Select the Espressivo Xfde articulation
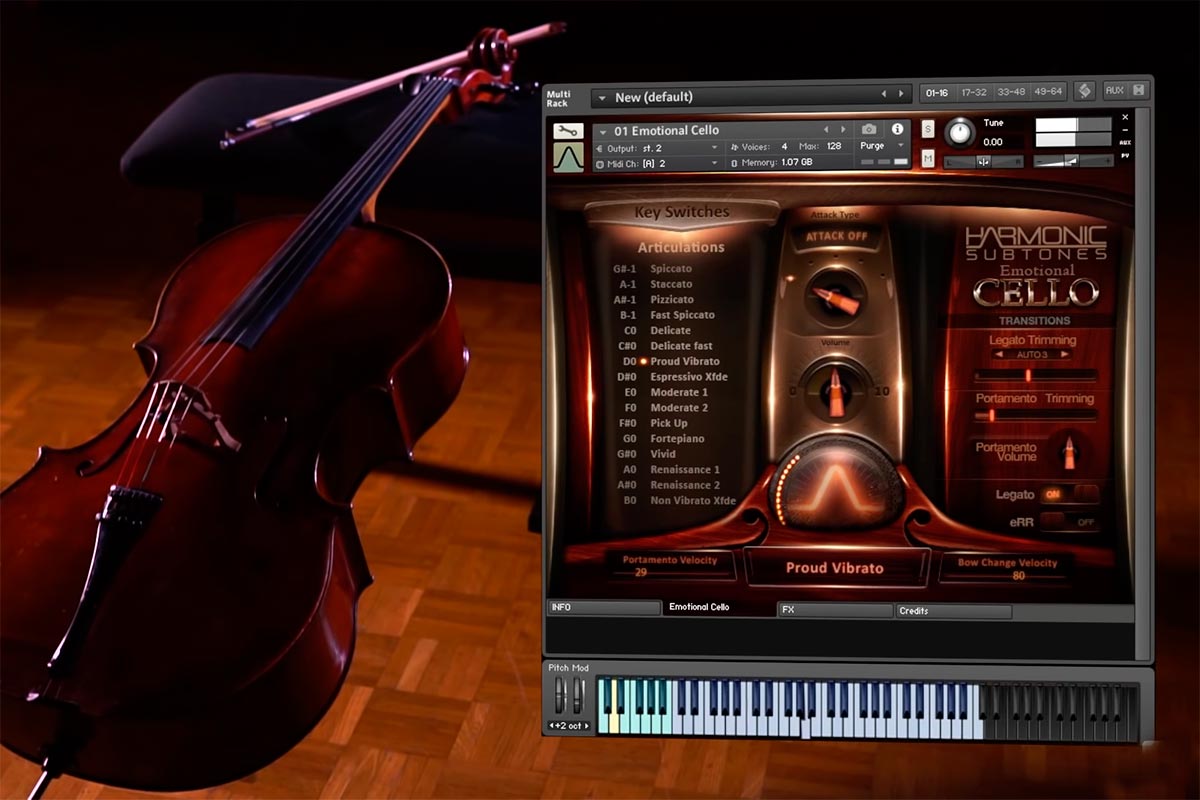Viewport: 1200px width, 800px height. (x=689, y=377)
